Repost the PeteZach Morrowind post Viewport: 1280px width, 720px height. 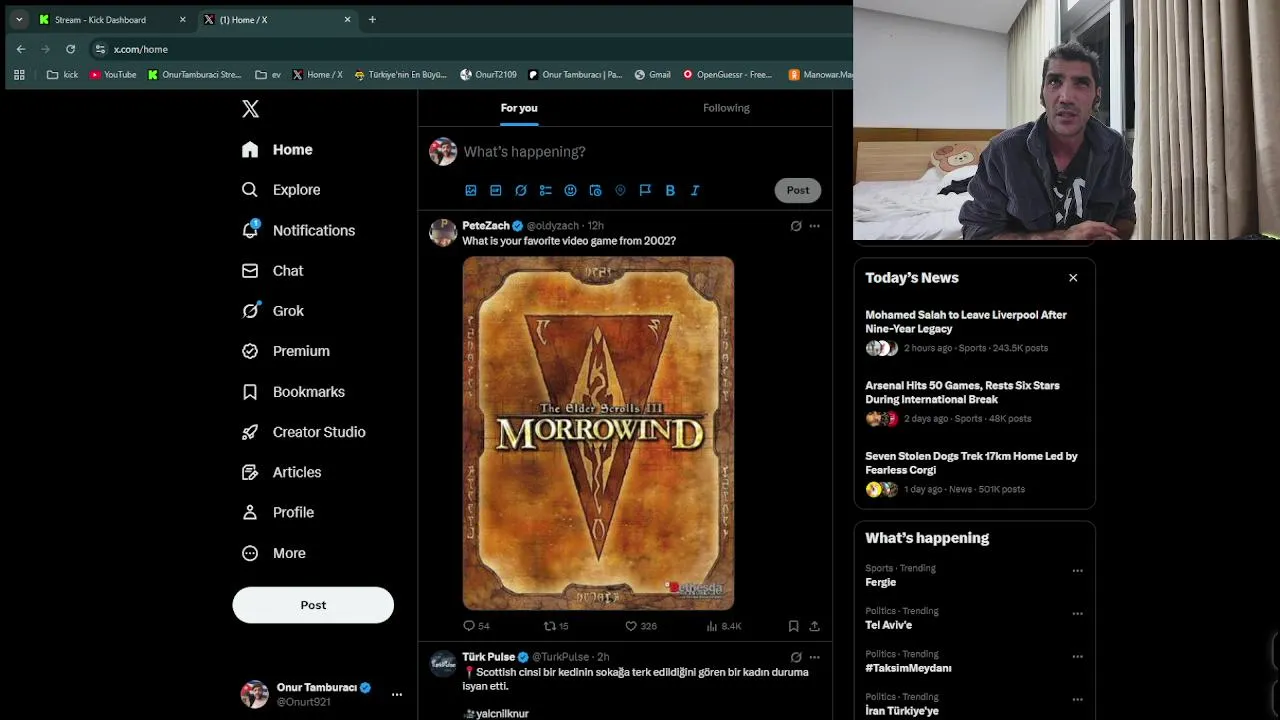coord(556,626)
